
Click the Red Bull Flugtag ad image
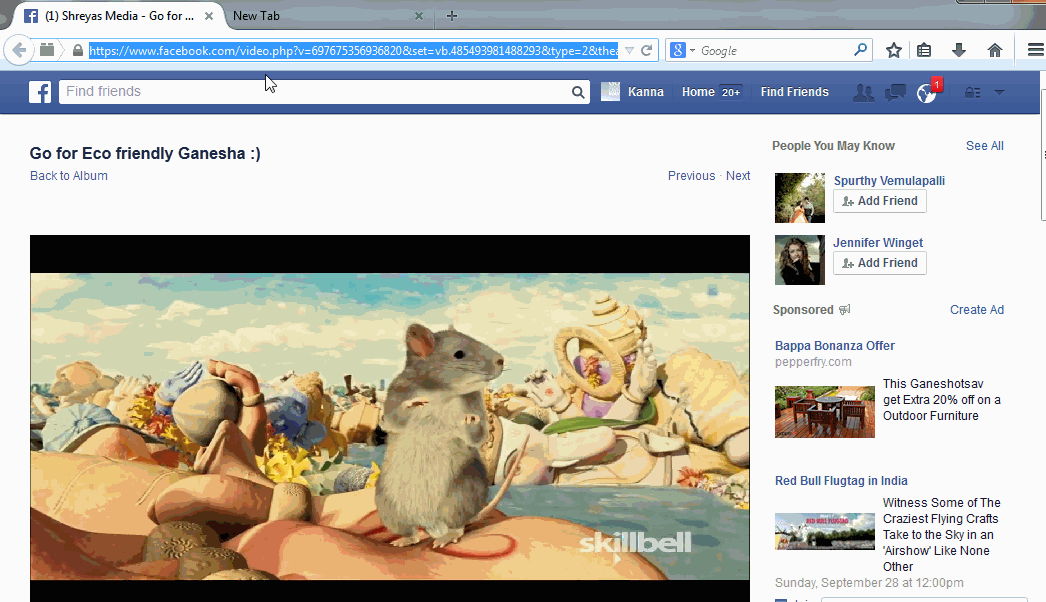pos(825,531)
